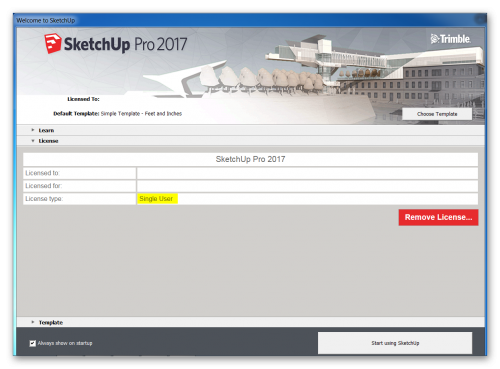Image resolution: width=500 pixels, height=369 pixels.
Task: Click the Welcome to SketchUp title bar
Action: [250, 20]
